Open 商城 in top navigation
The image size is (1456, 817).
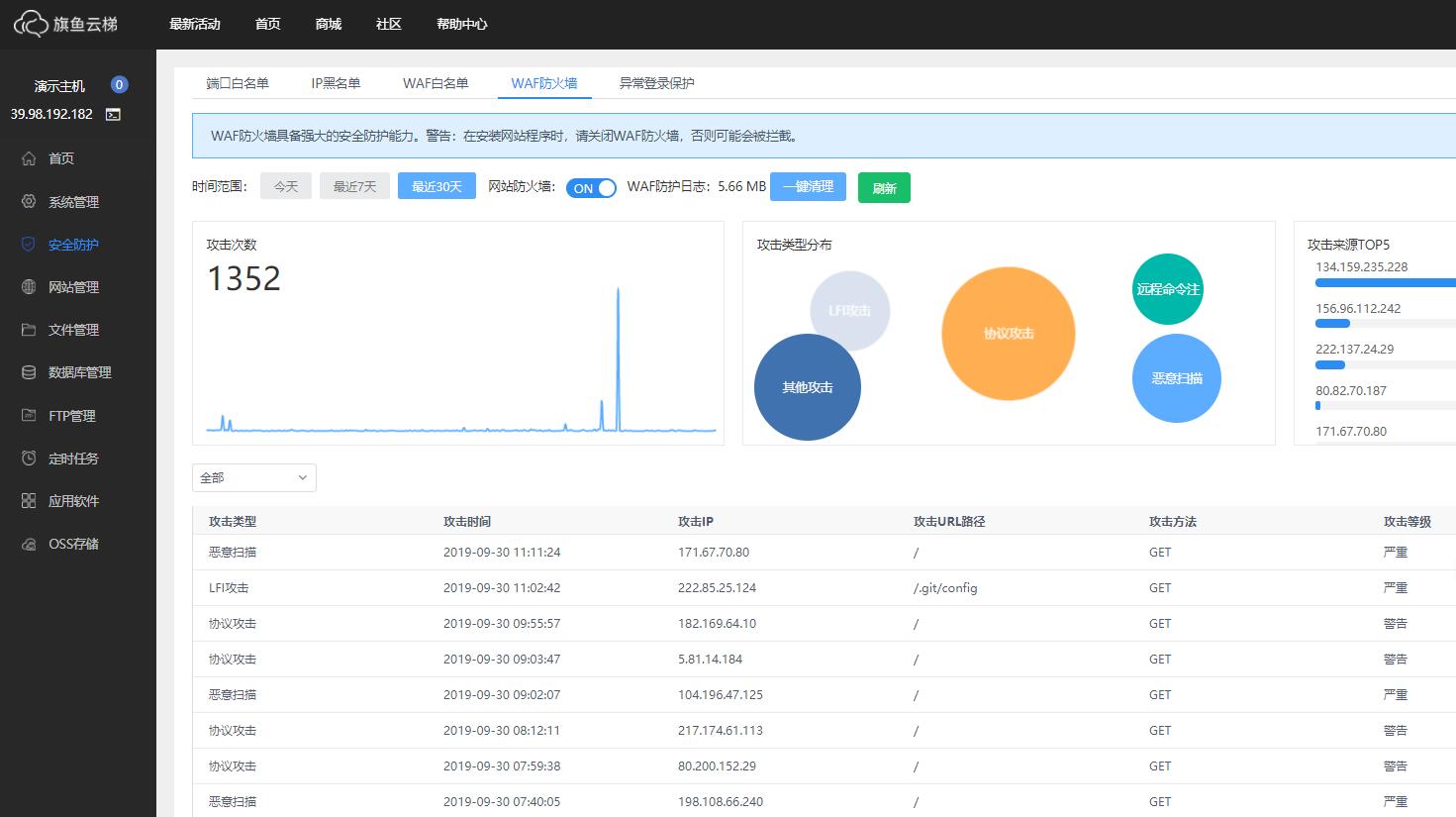pos(329,24)
